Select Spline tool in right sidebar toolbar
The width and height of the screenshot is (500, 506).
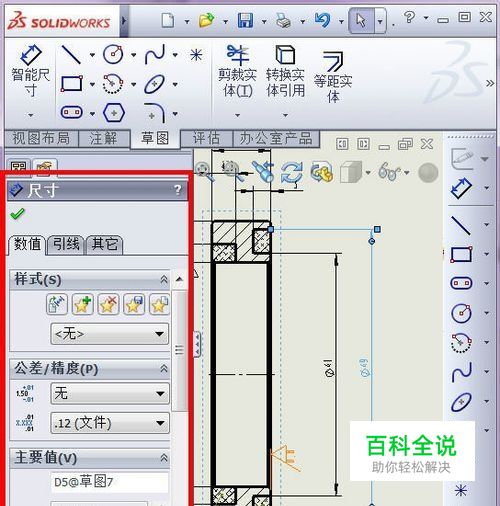click(462, 371)
